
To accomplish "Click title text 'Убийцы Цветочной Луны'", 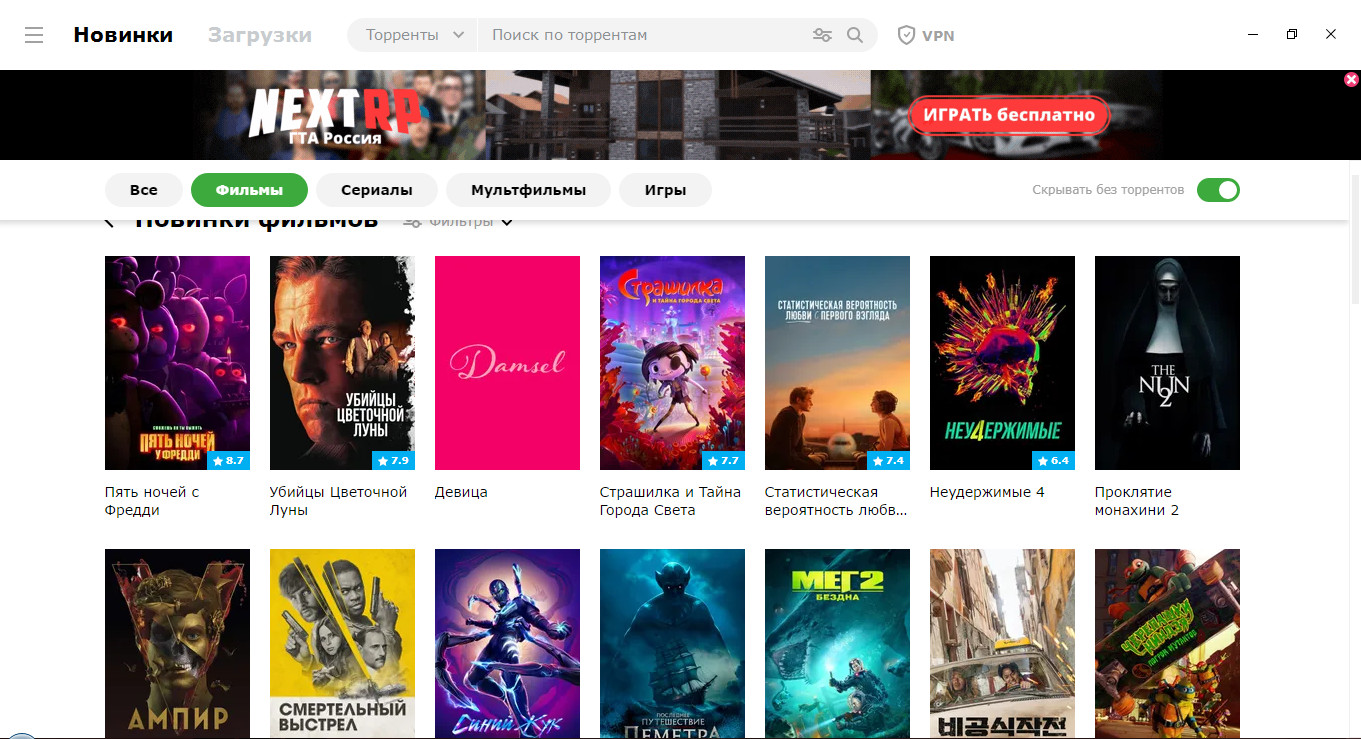I will (x=338, y=501).
